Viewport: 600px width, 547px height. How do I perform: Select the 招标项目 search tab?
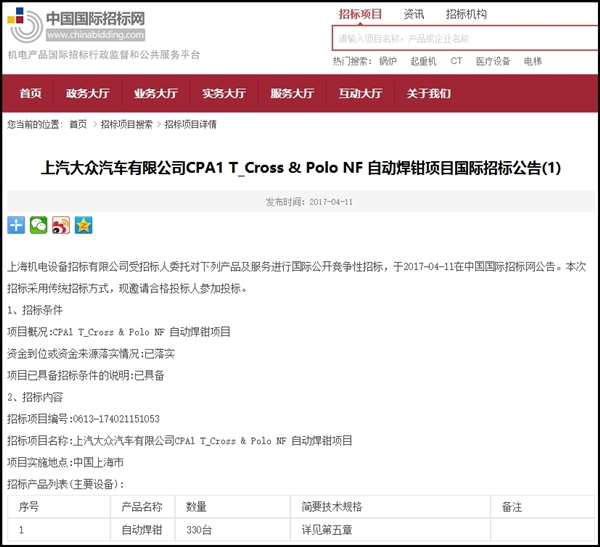pos(360,14)
